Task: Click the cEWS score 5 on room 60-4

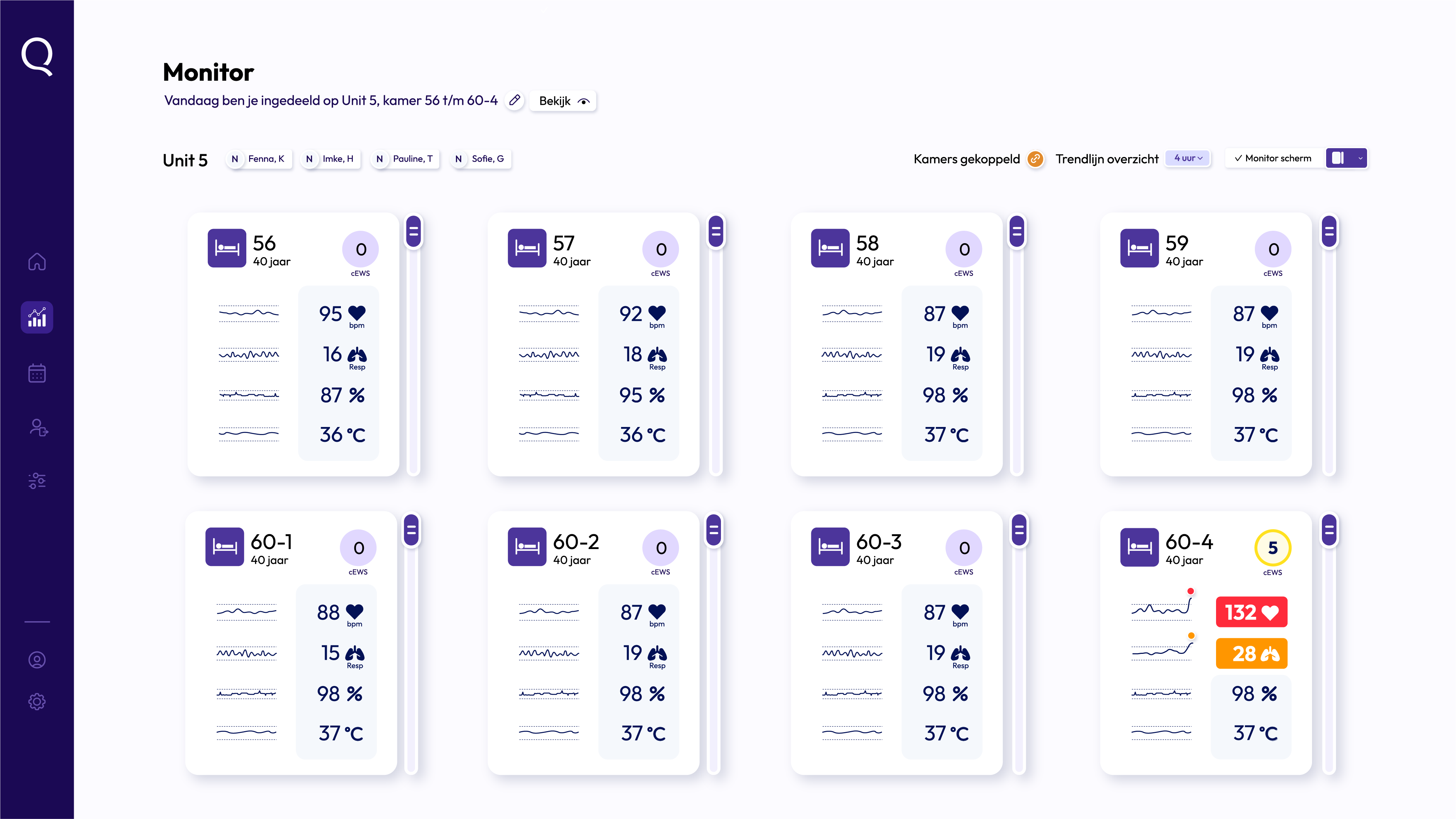Action: tap(1272, 548)
